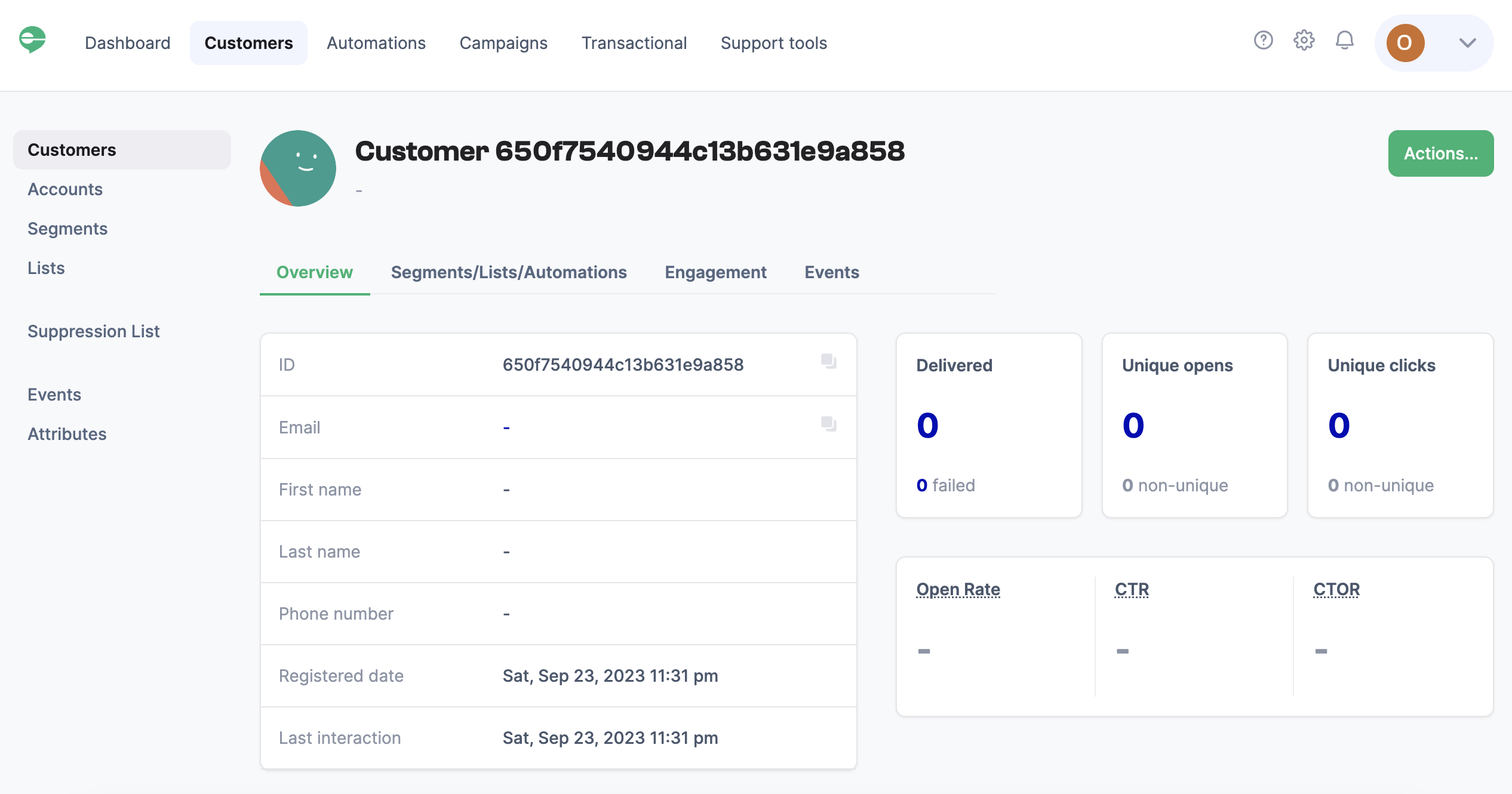Open Events in the sidebar
1512x794 pixels.
click(x=54, y=395)
